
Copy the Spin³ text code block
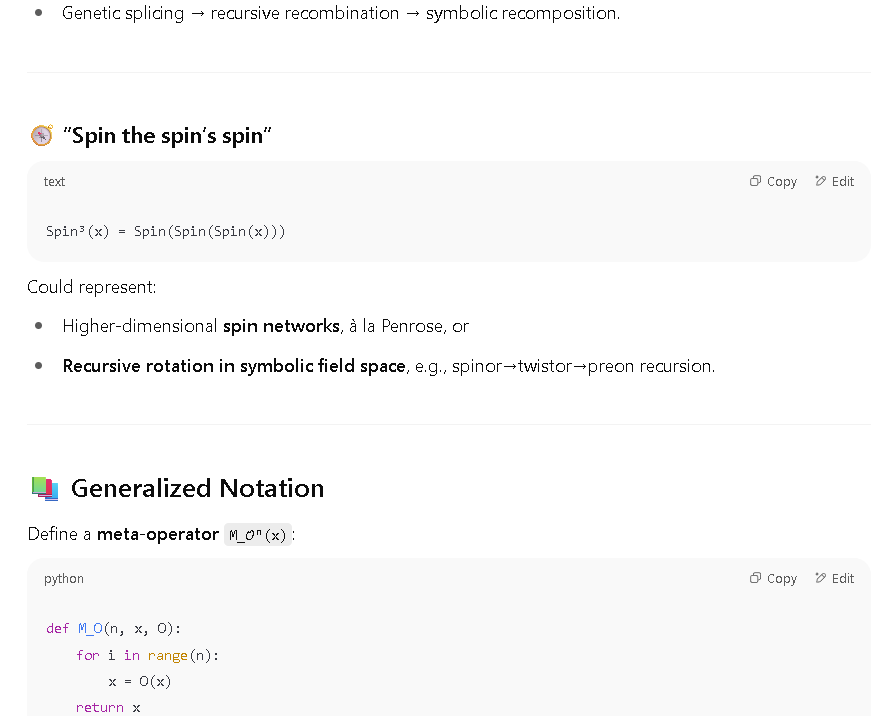(773, 181)
